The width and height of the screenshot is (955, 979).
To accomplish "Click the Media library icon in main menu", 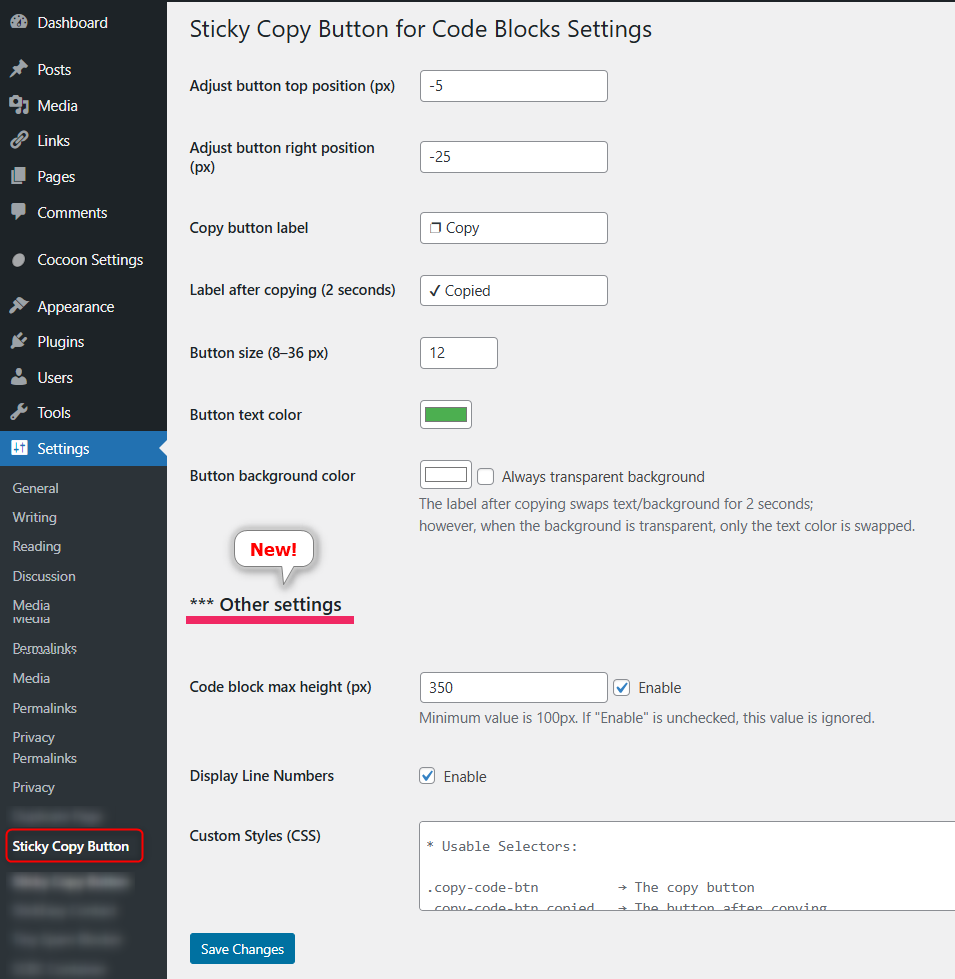I will [x=19, y=105].
